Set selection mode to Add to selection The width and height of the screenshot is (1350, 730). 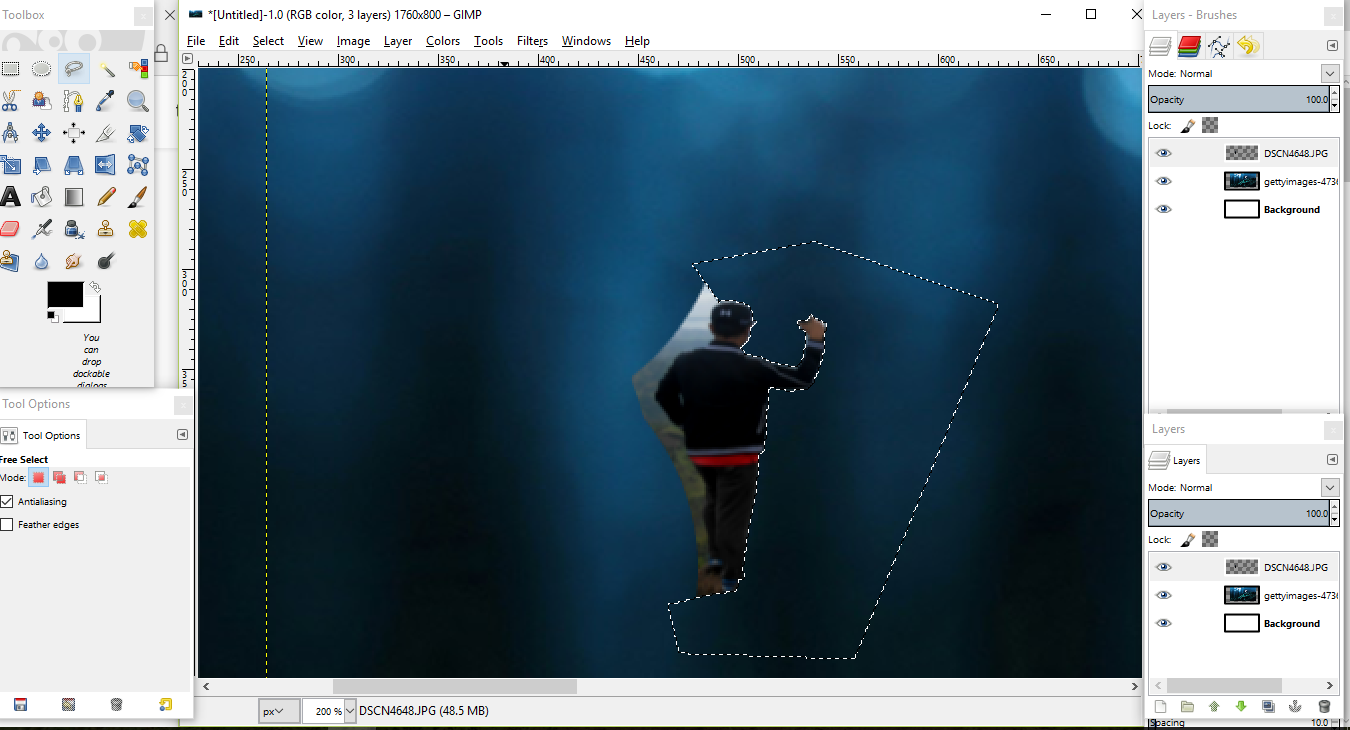tap(59, 477)
